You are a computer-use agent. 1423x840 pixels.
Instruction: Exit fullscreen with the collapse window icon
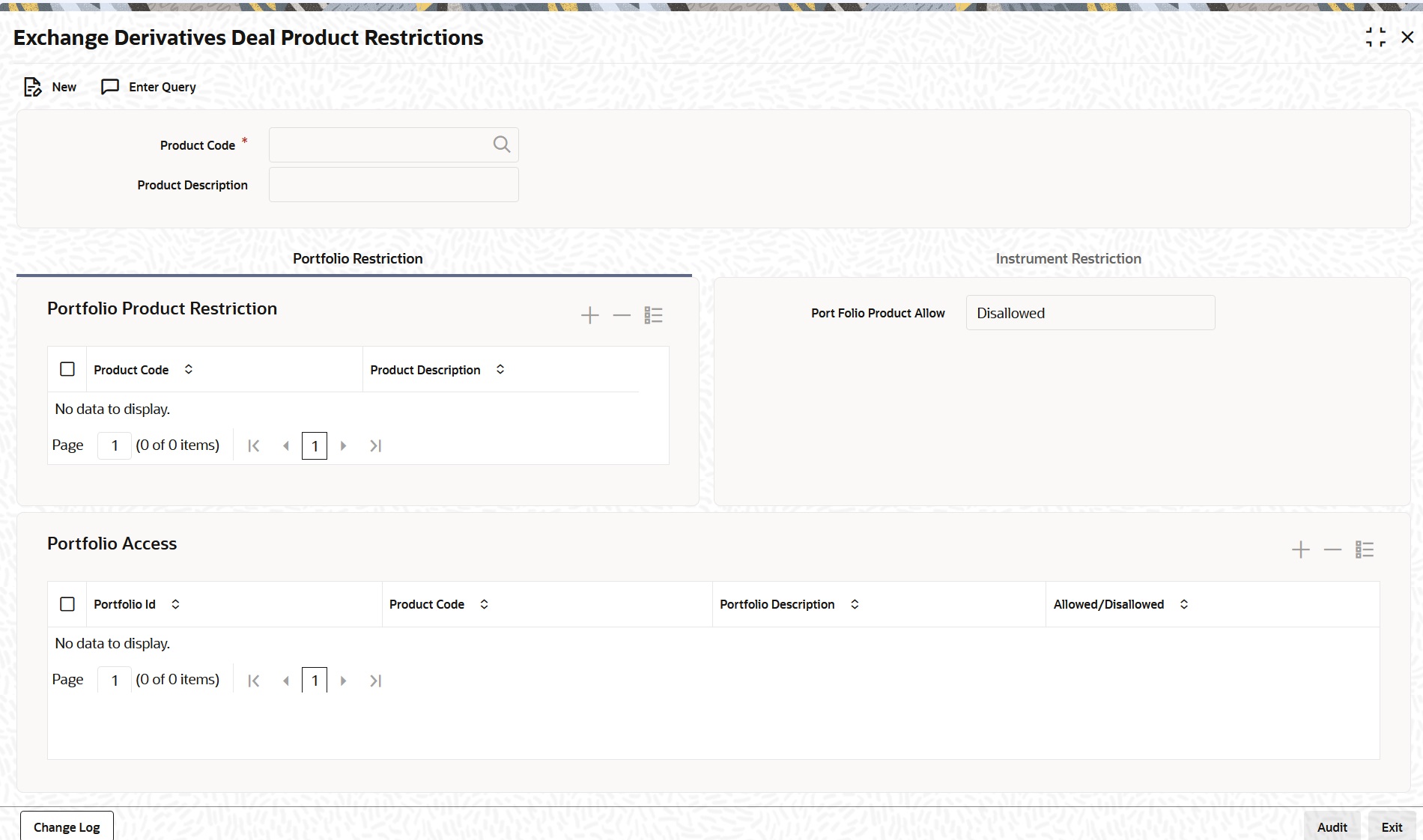(x=1376, y=37)
